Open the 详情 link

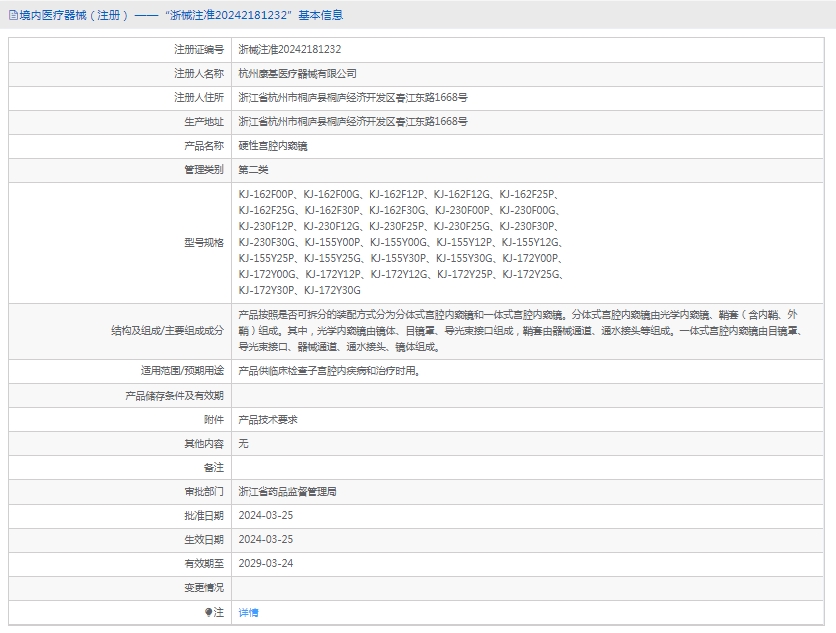pyautogui.click(x=248, y=612)
